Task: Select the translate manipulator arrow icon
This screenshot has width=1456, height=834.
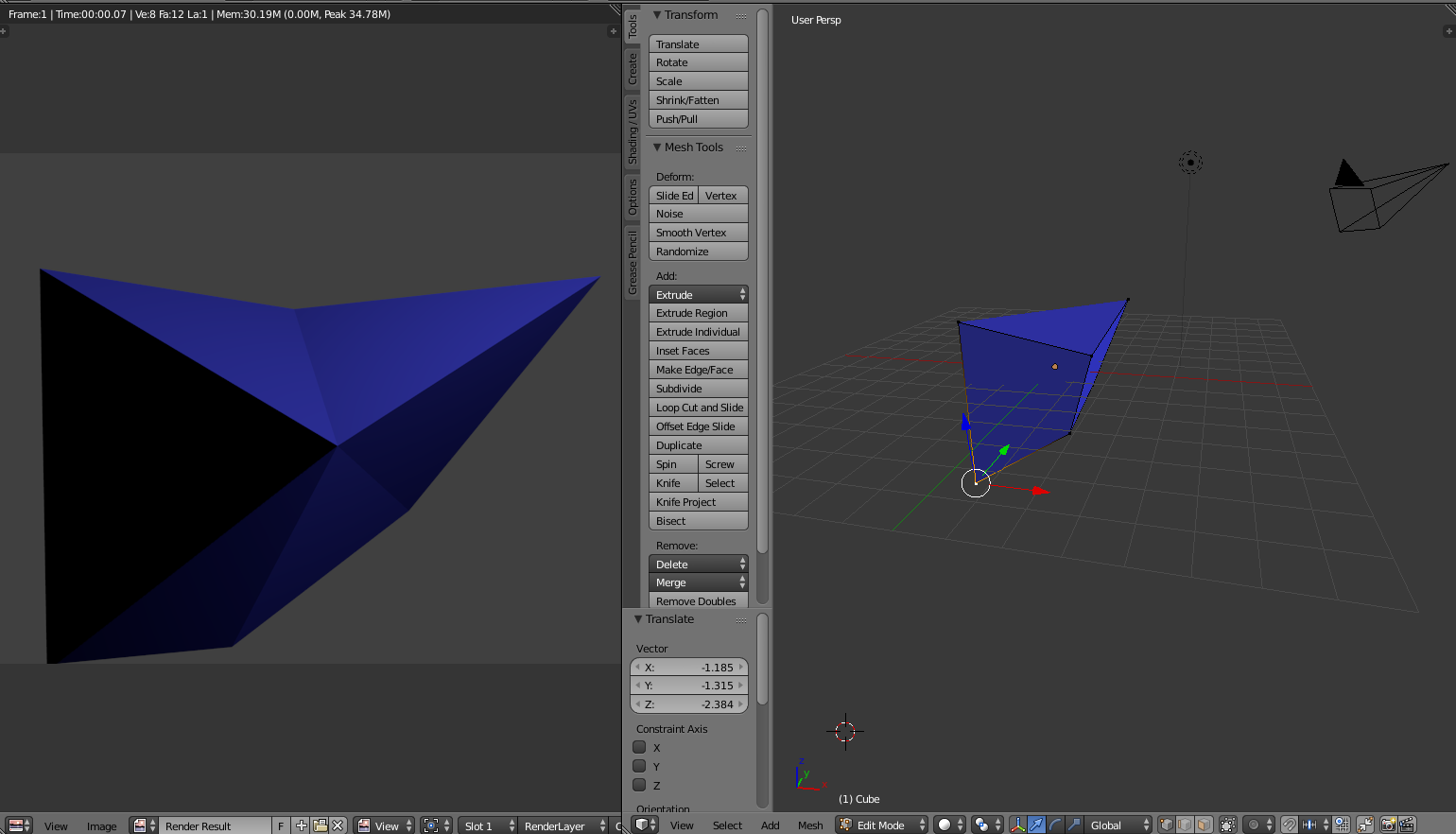Action: (1036, 825)
